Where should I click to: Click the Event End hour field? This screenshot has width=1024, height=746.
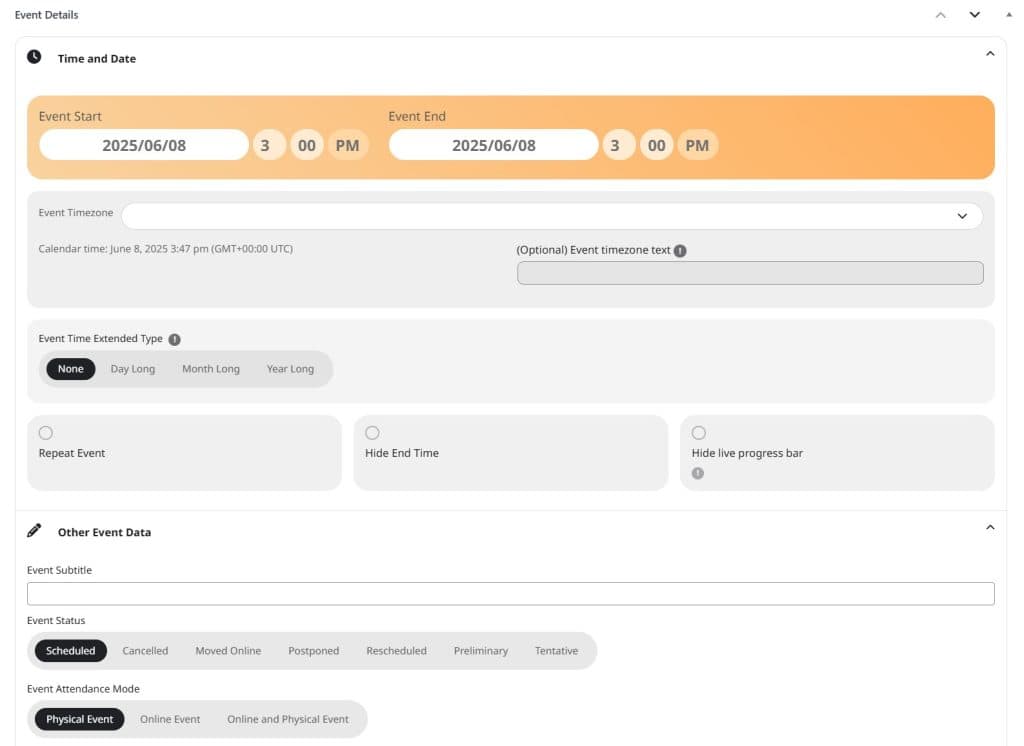(x=619, y=145)
